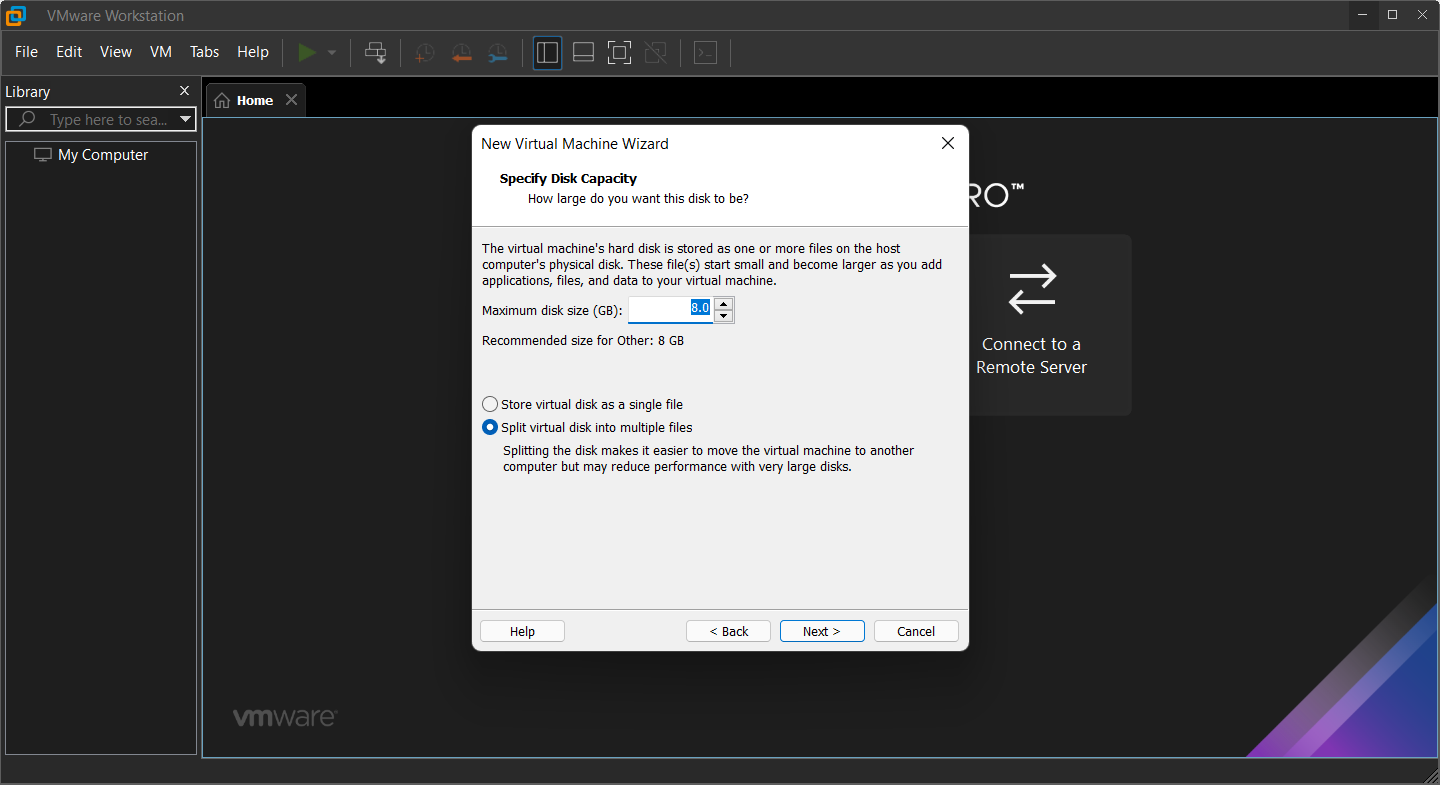The image size is (1440, 785).
Task: Click the remote server arrows icon
Action: (x=1032, y=288)
